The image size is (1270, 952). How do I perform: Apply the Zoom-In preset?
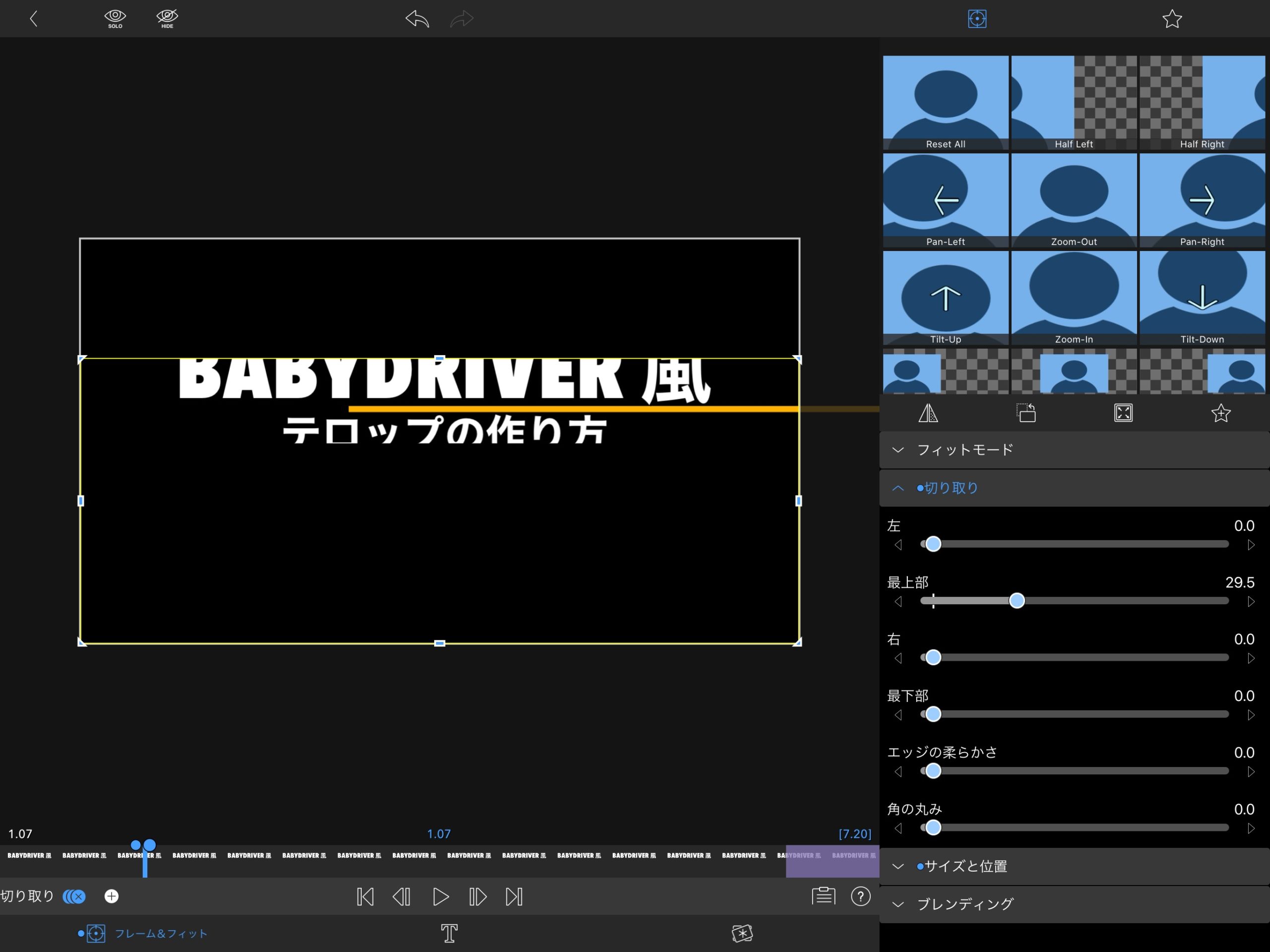(1074, 298)
